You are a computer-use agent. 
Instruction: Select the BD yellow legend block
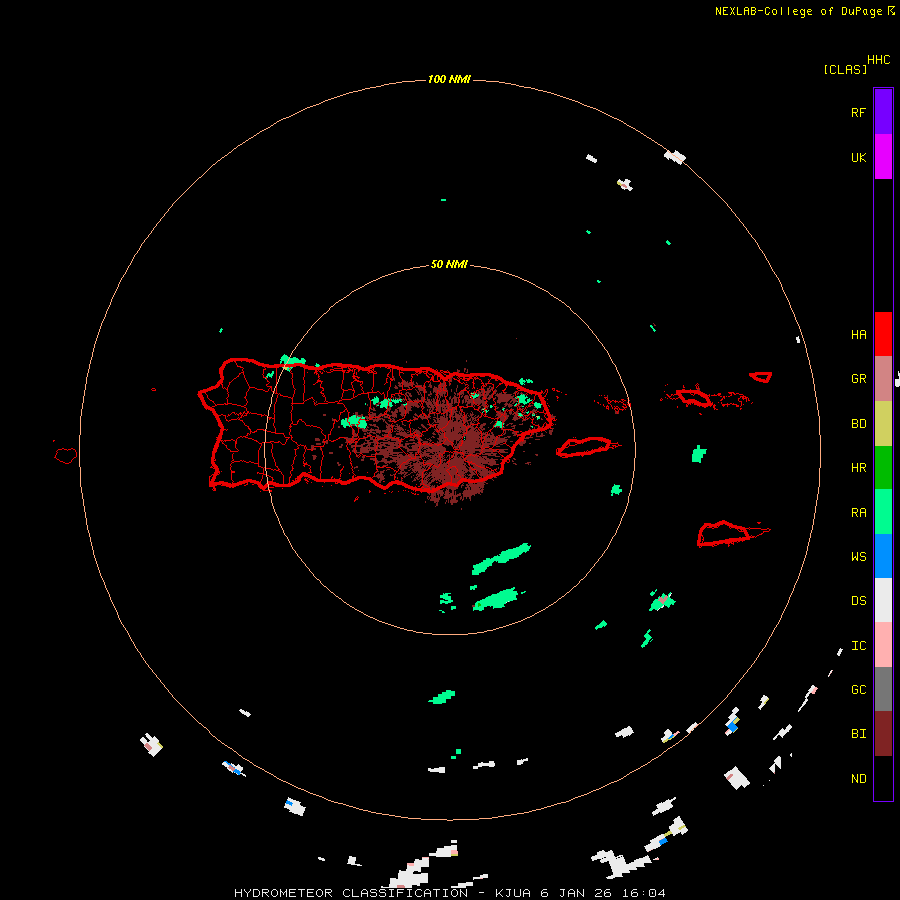tap(883, 423)
